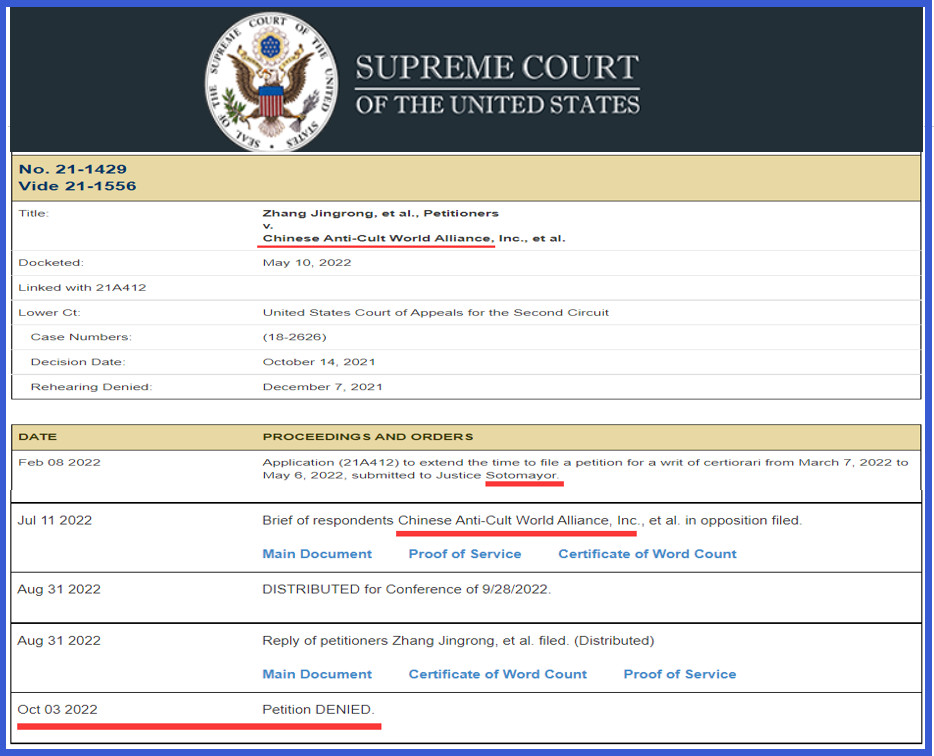Click 'Brief of respondents ... in opposition filed' text
The height and width of the screenshot is (756, 934).
click(x=532, y=521)
